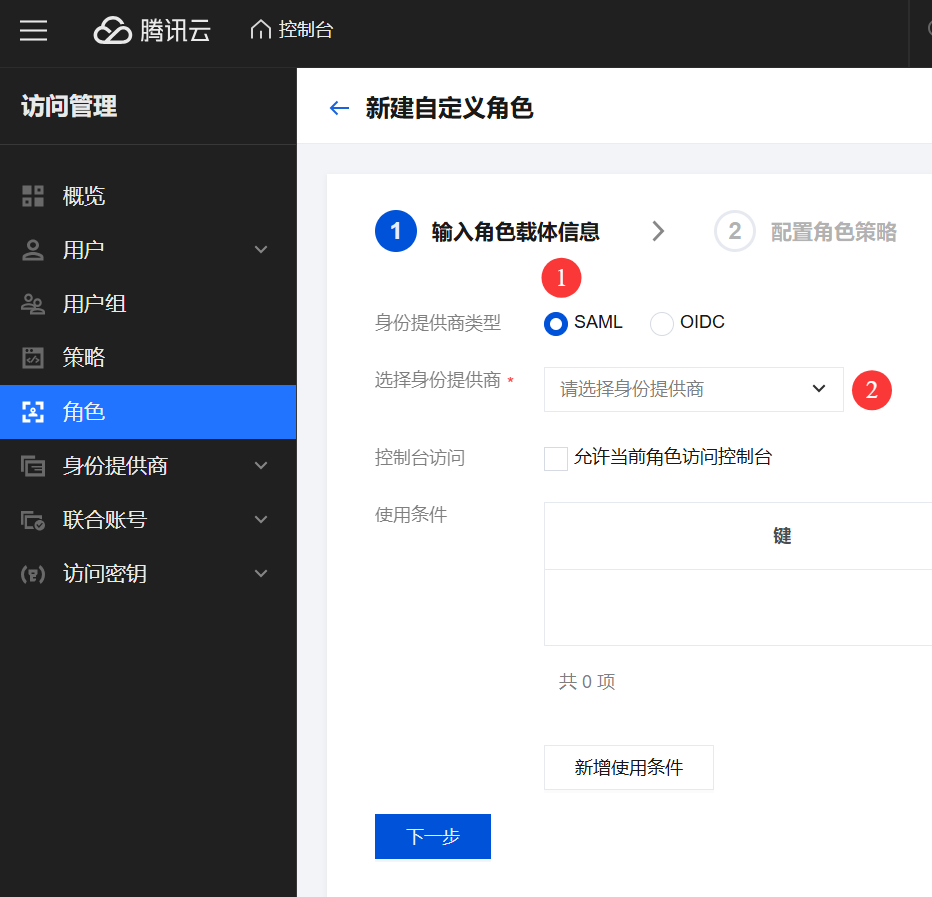The height and width of the screenshot is (897, 932).
Task: Click the 用户组 icon in sidebar
Action: pyautogui.click(x=33, y=304)
